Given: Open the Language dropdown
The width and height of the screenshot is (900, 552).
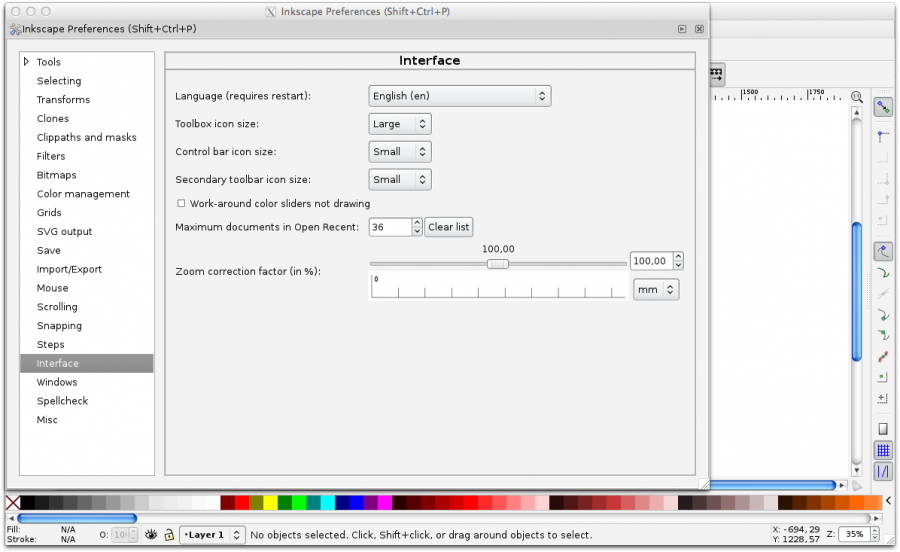Looking at the screenshot, I should (459, 96).
